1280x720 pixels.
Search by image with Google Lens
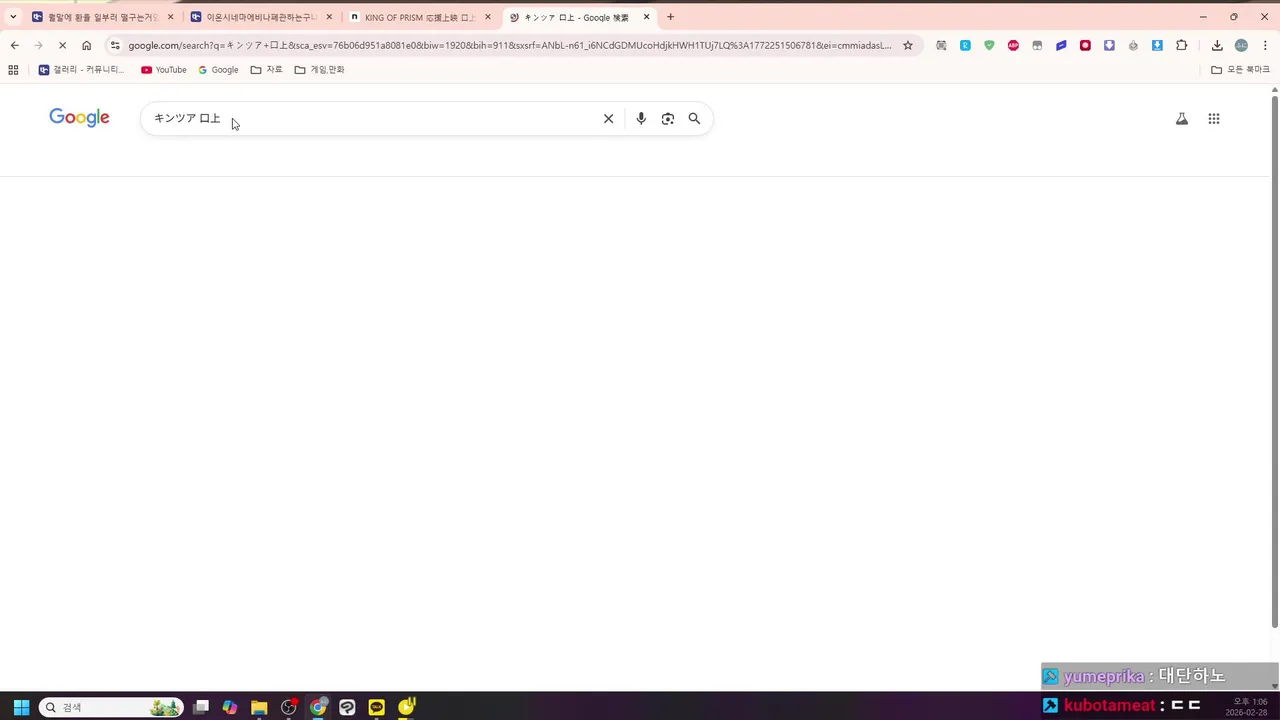pos(668,118)
